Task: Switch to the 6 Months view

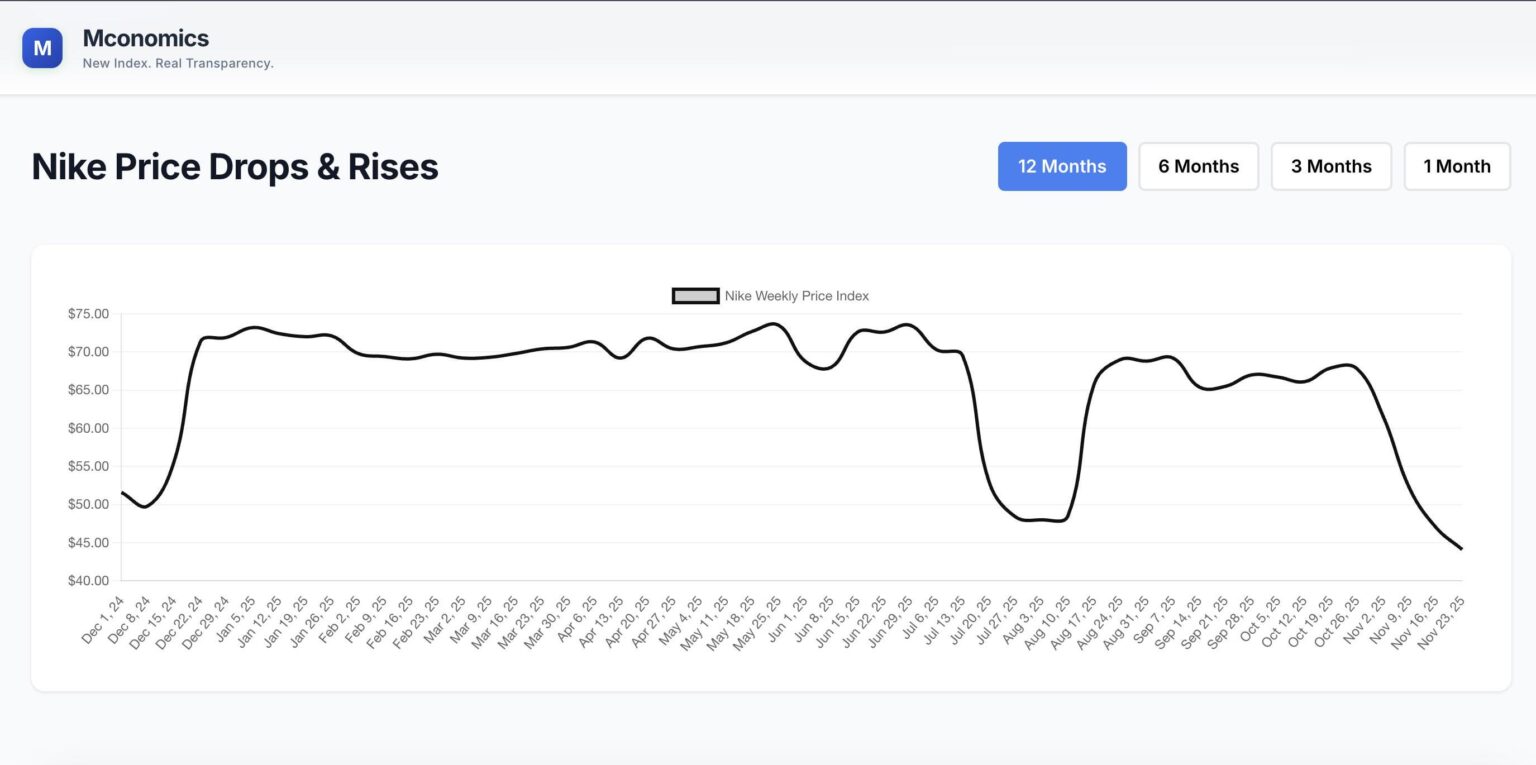Action: (1198, 166)
